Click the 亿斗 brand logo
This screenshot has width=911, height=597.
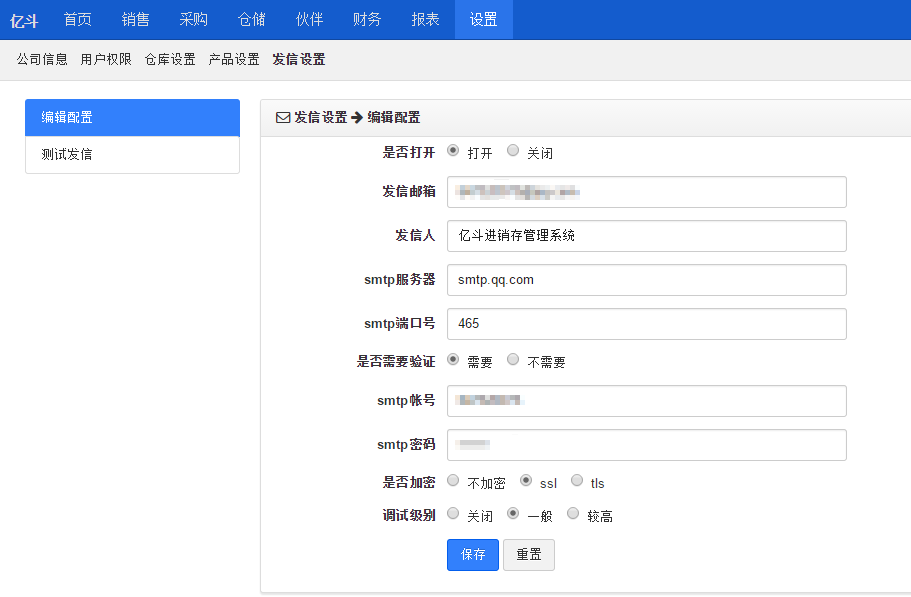pos(24,20)
